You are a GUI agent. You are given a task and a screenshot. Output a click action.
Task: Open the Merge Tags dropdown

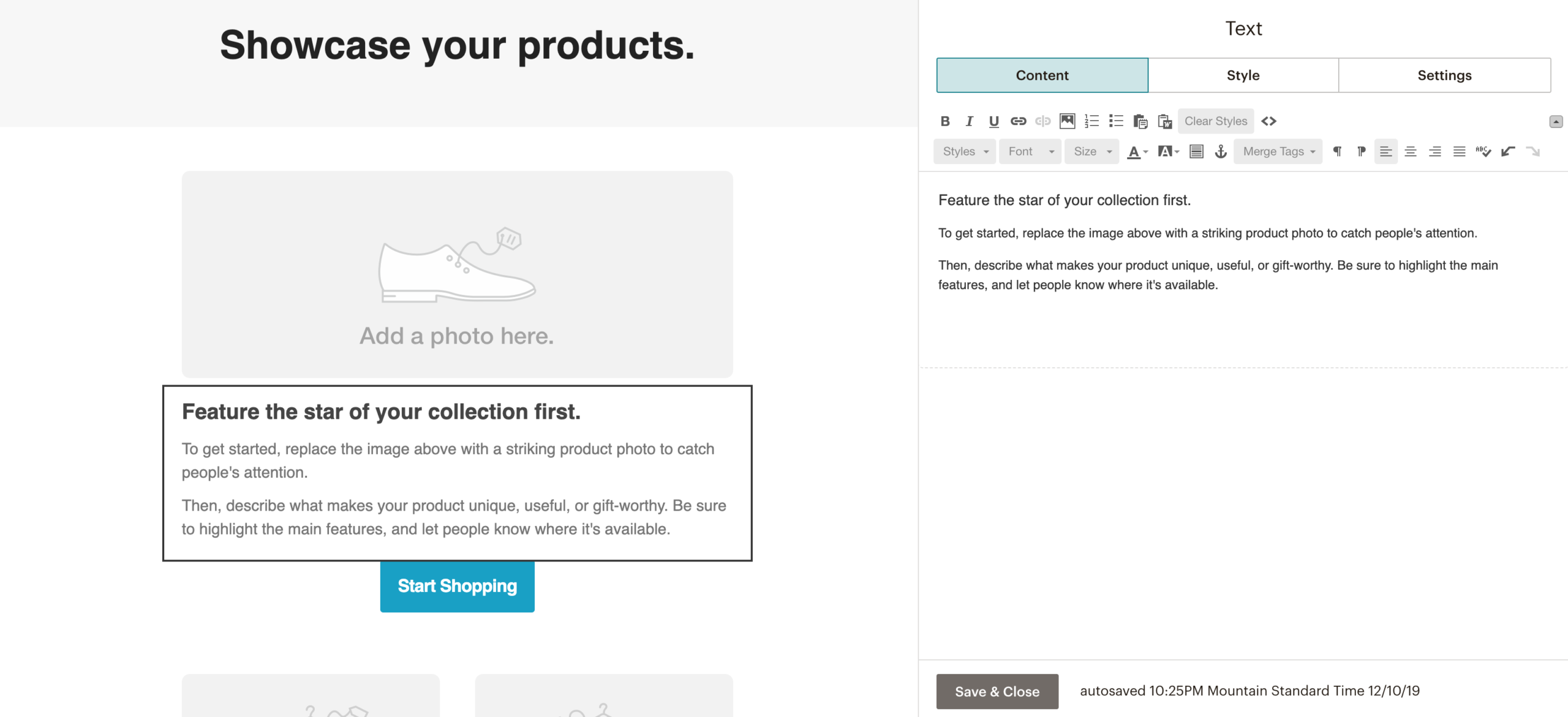pyautogui.click(x=1278, y=151)
